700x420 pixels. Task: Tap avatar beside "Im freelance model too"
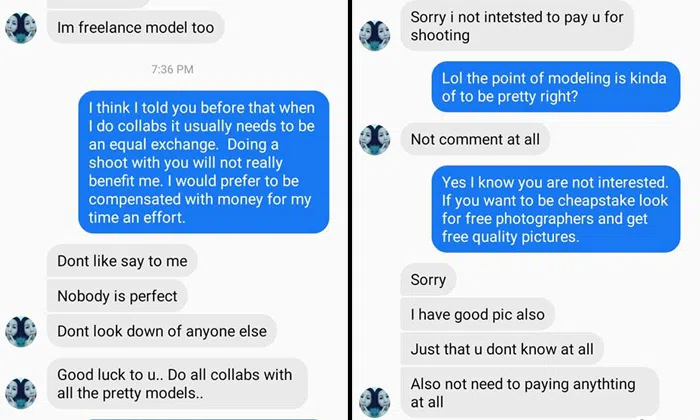coord(21,28)
